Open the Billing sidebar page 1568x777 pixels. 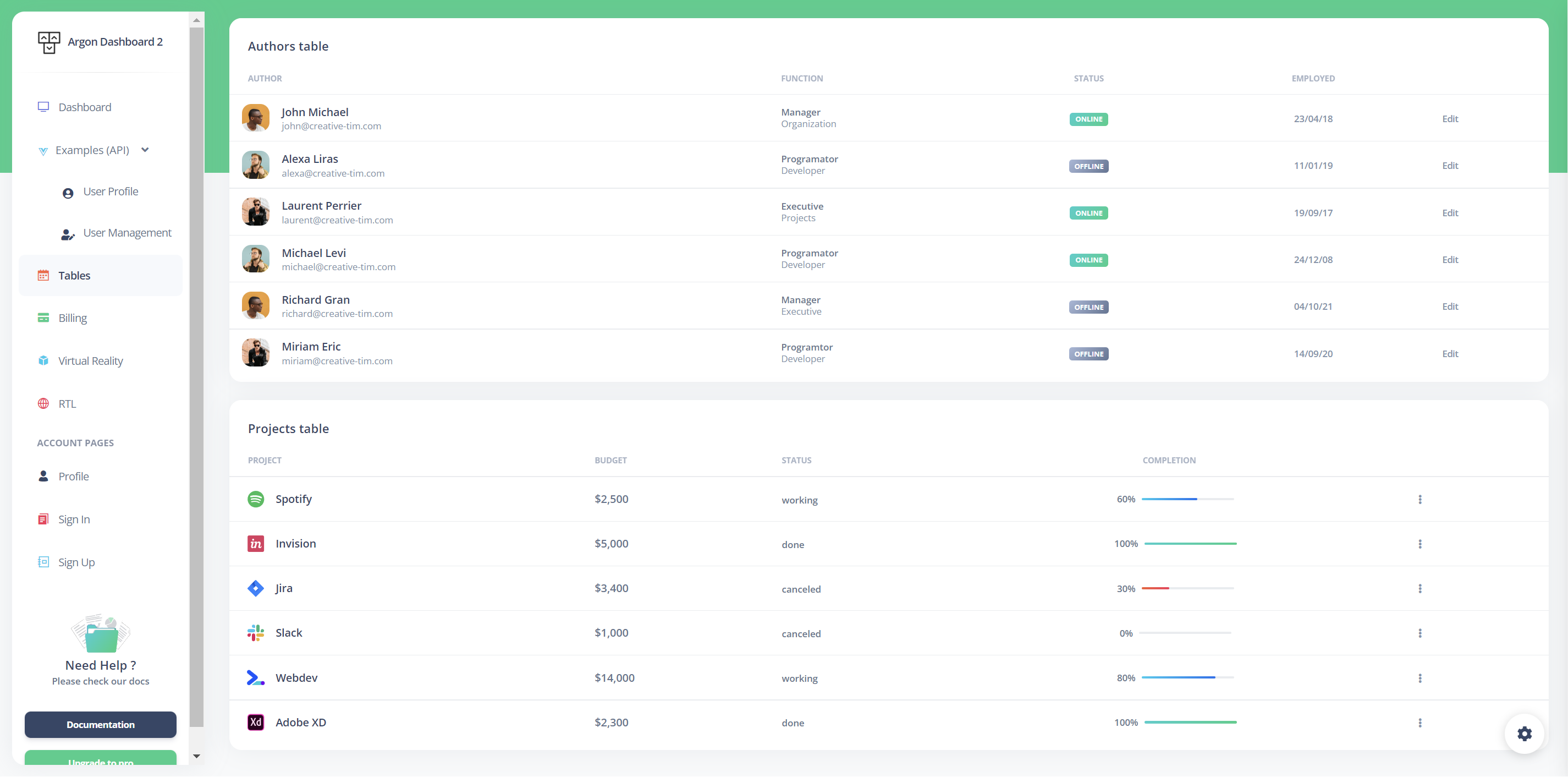click(x=73, y=318)
